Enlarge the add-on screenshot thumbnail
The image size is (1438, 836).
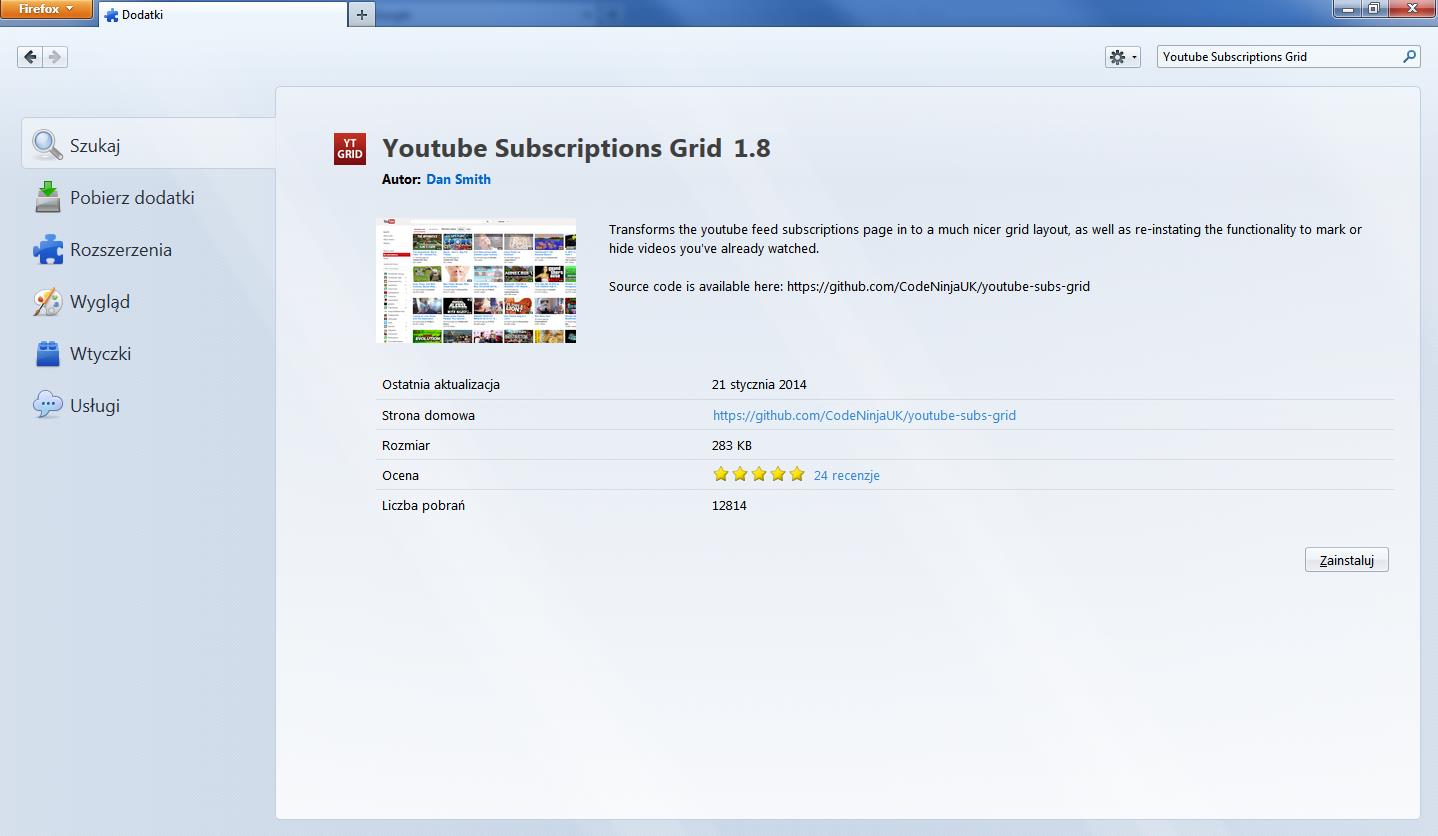[x=476, y=281]
